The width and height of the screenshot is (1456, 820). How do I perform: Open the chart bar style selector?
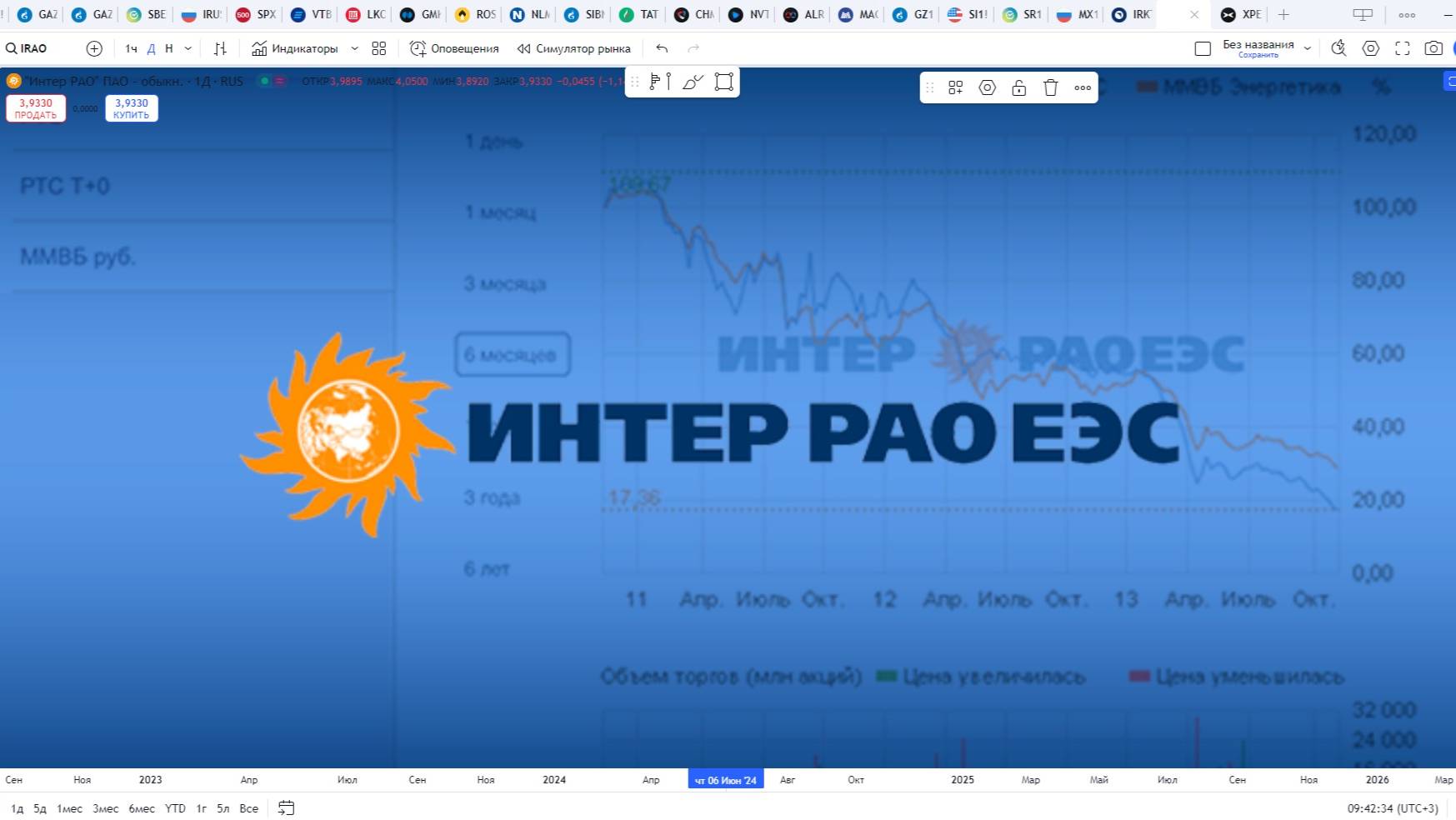tap(220, 48)
